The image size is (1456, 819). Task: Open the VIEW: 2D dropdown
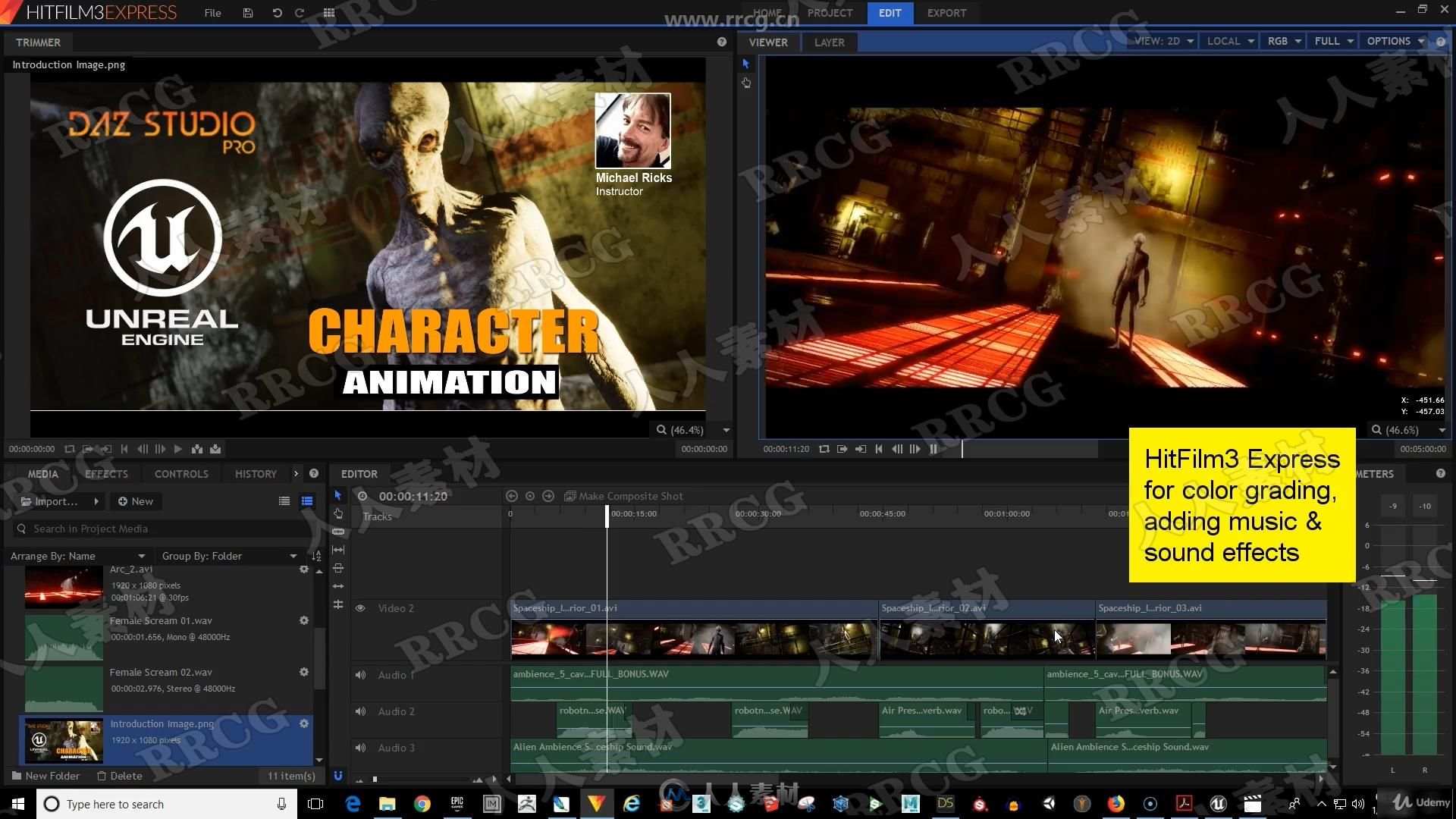1164,41
